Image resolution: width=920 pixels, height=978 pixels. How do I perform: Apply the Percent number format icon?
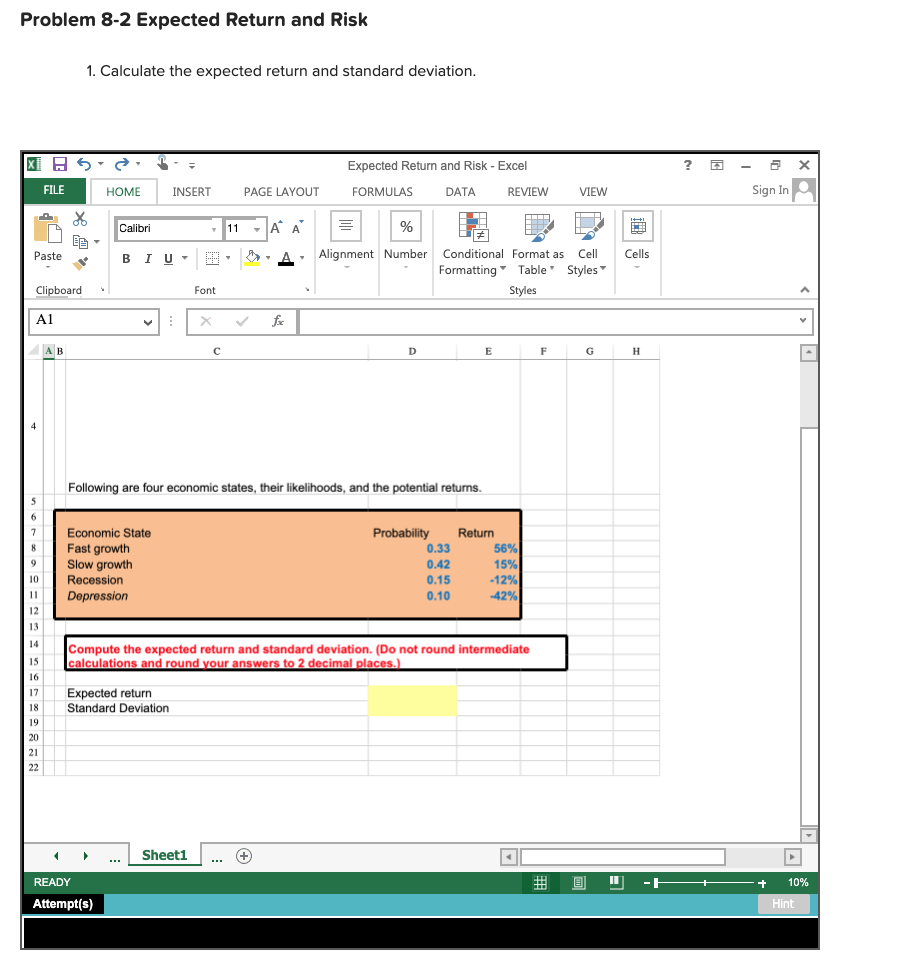[x=405, y=227]
